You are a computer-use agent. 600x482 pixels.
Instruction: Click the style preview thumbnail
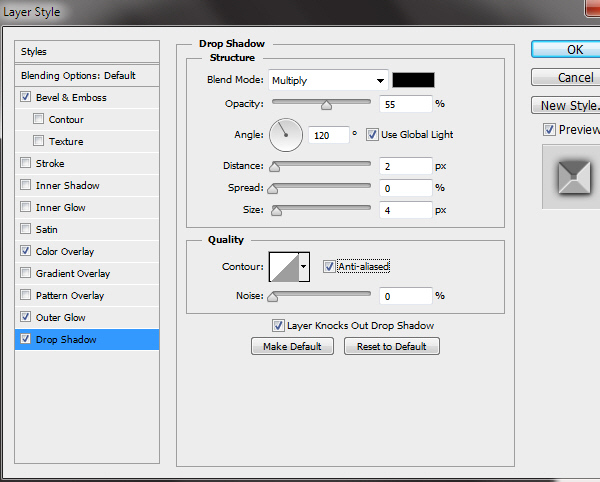click(x=570, y=176)
